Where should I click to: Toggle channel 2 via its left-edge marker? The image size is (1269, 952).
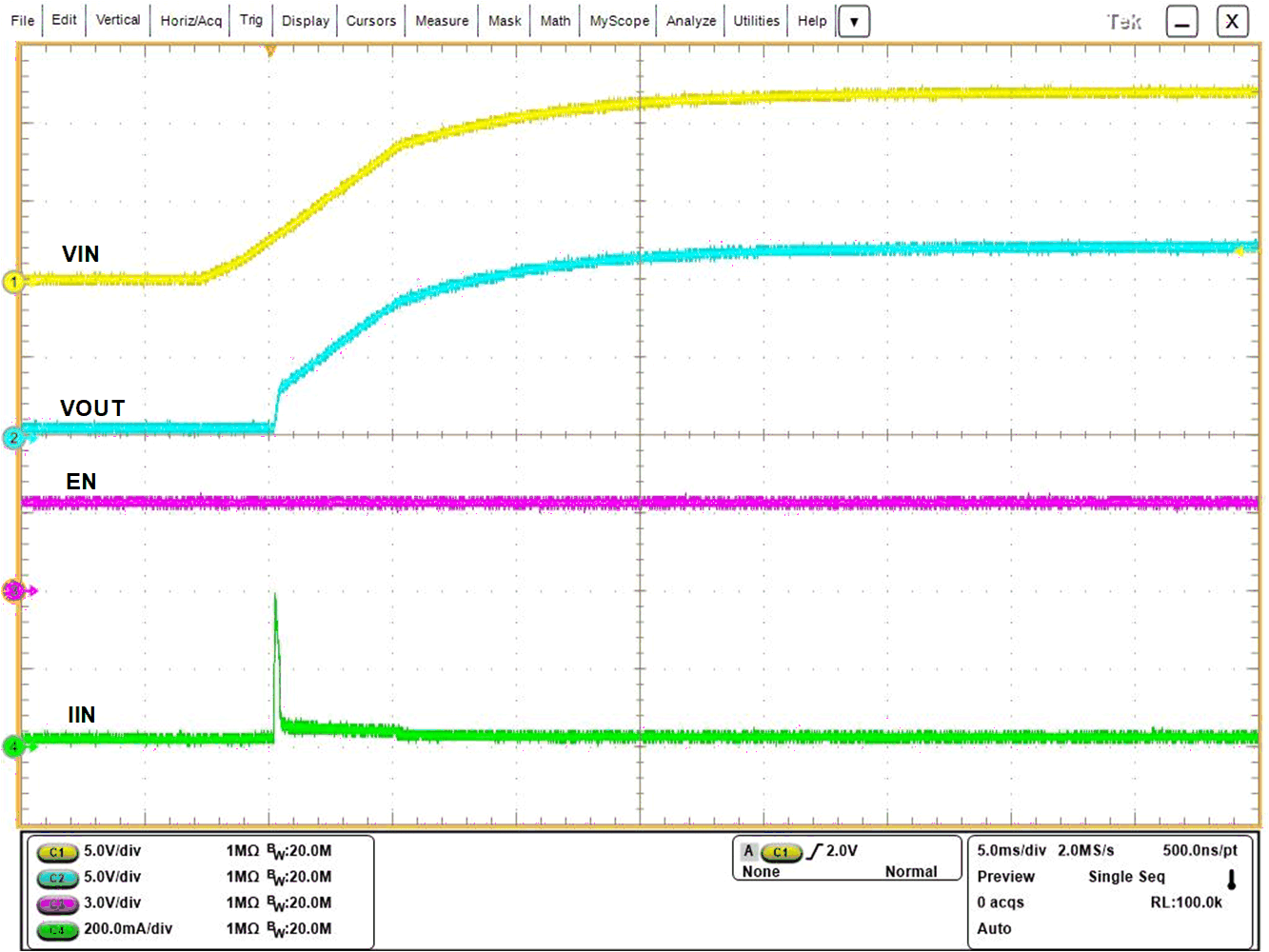(x=13, y=437)
